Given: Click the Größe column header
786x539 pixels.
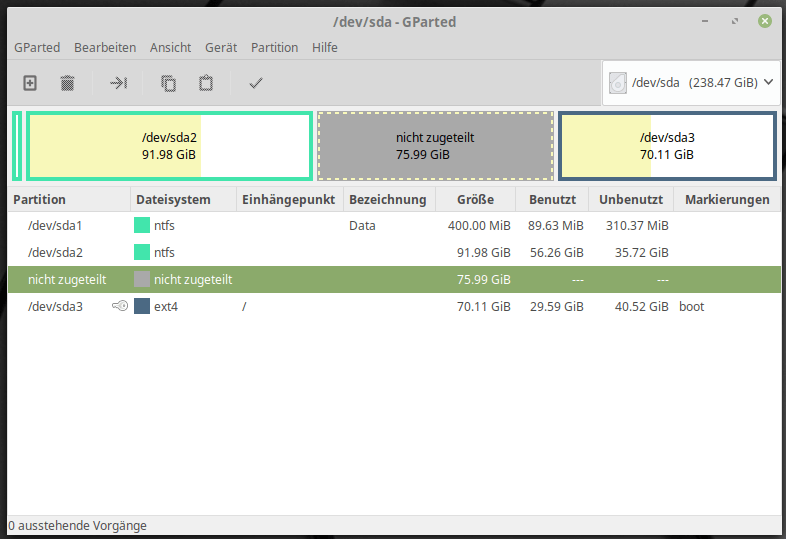Looking at the screenshot, I should [x=476, y=200].
